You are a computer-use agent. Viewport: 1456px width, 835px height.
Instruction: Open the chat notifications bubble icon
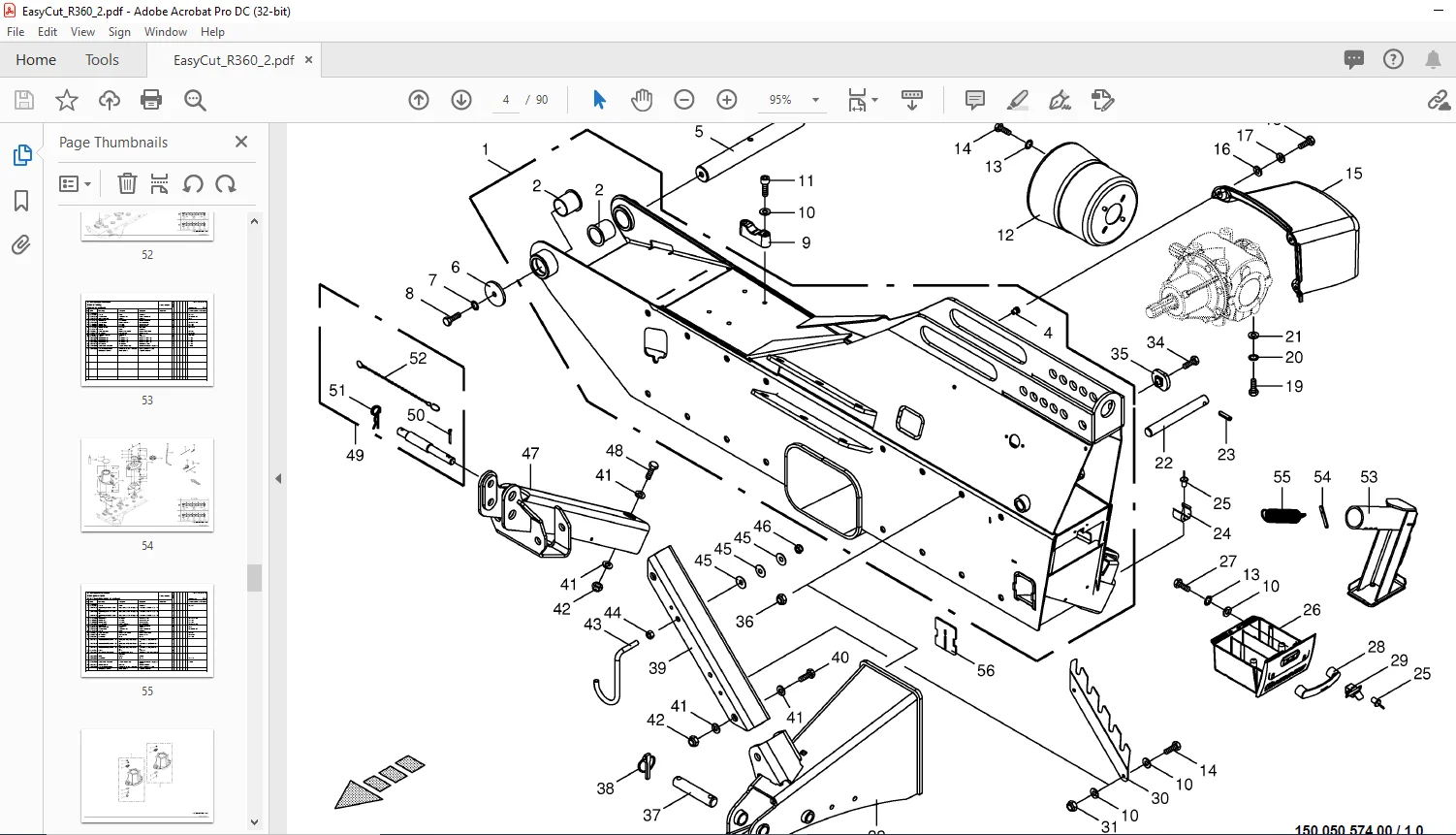1354,59
